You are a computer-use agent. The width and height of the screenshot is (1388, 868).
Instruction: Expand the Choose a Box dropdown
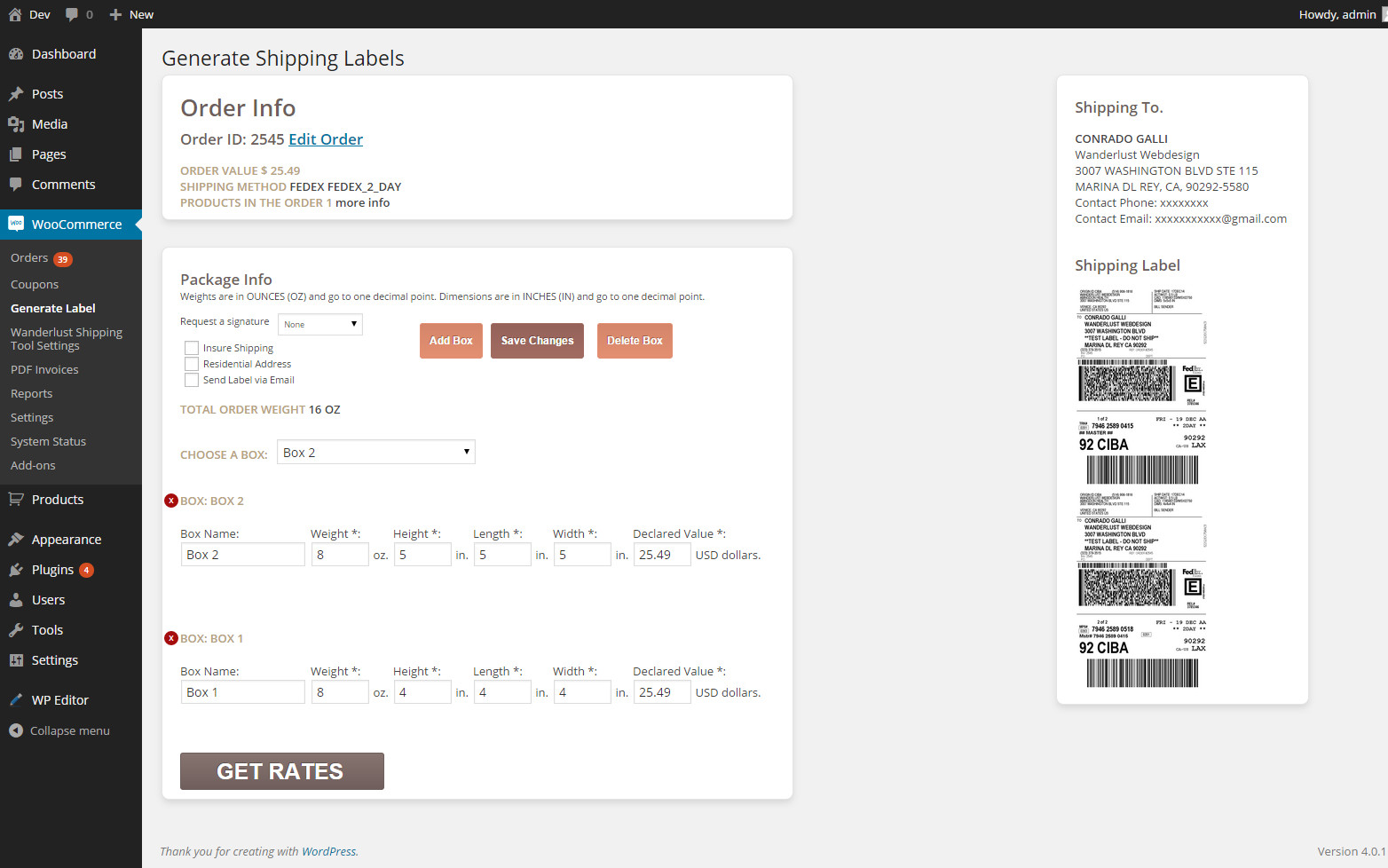[x=376, y=453]
